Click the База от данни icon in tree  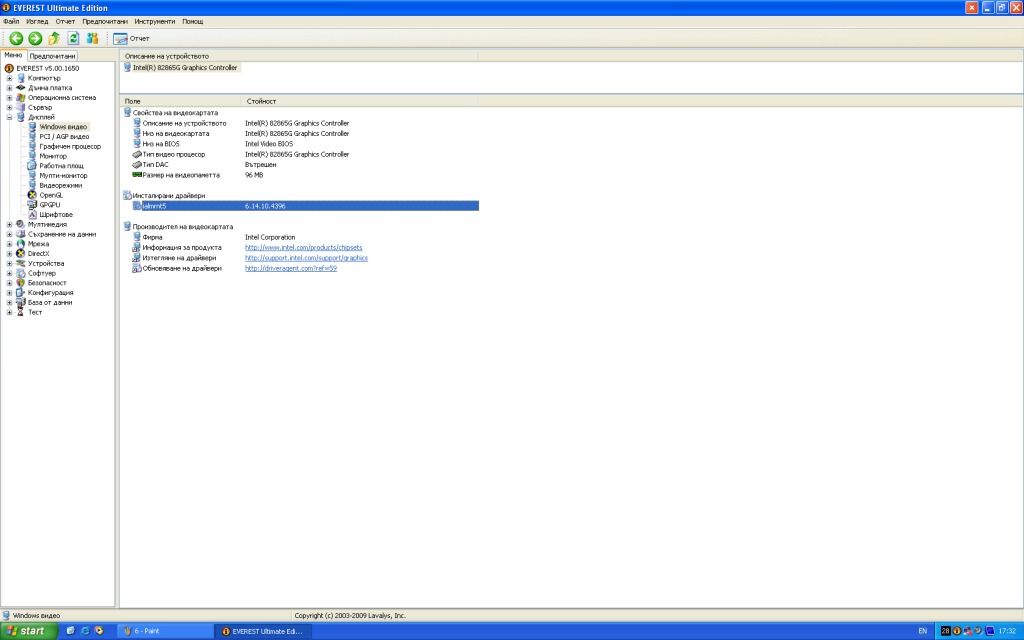[20, 303]
